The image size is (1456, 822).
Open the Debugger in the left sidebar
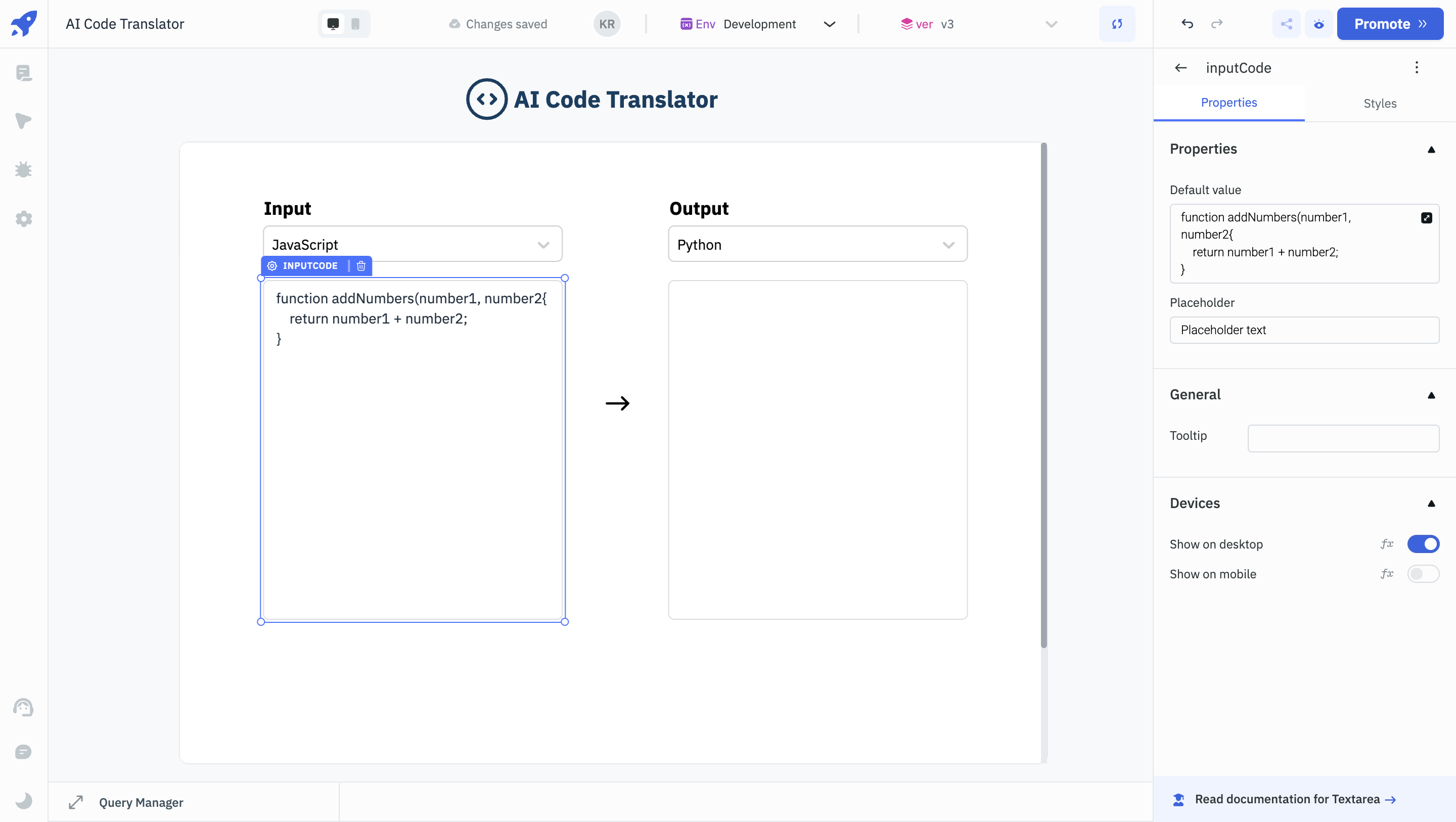coord(24,169)
